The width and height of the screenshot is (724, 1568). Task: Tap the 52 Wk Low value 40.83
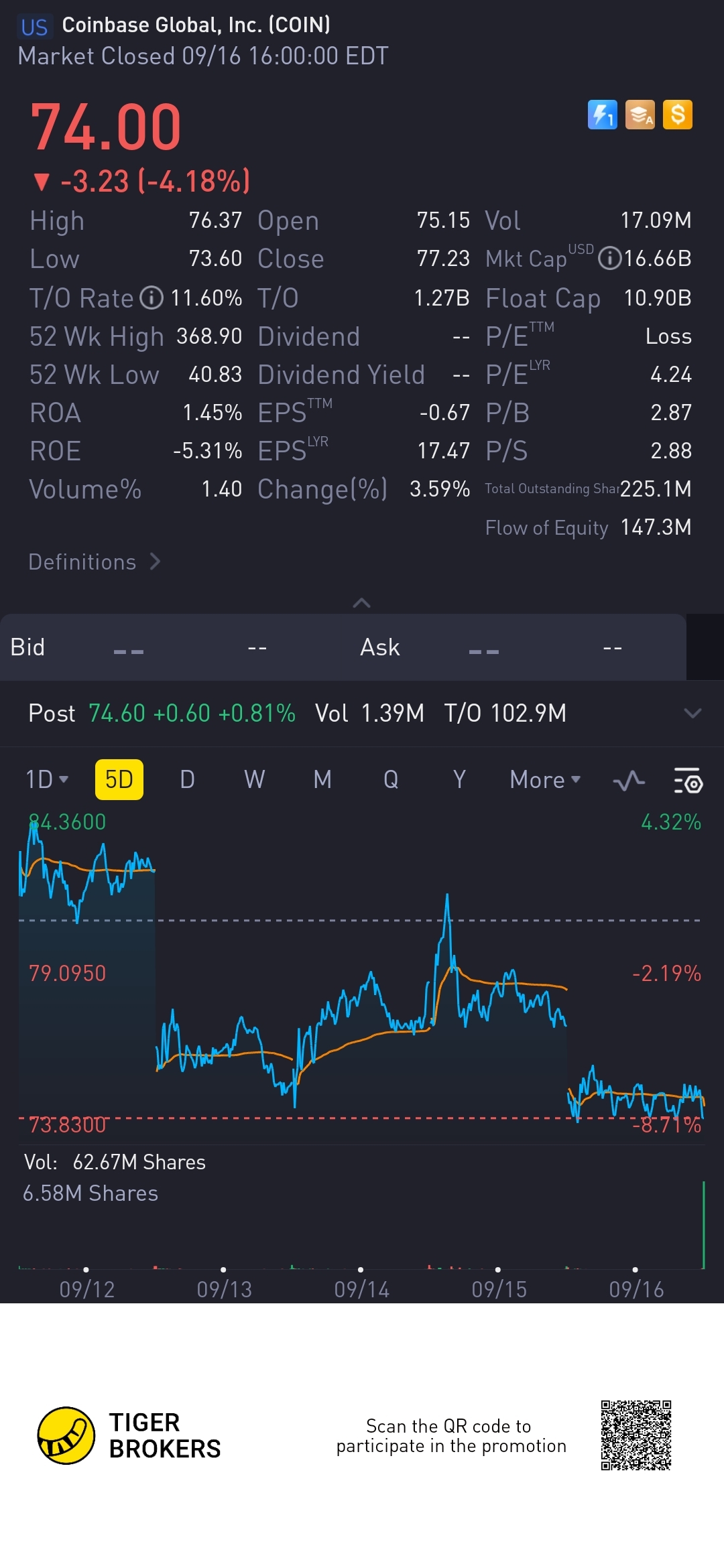[215, 374]
